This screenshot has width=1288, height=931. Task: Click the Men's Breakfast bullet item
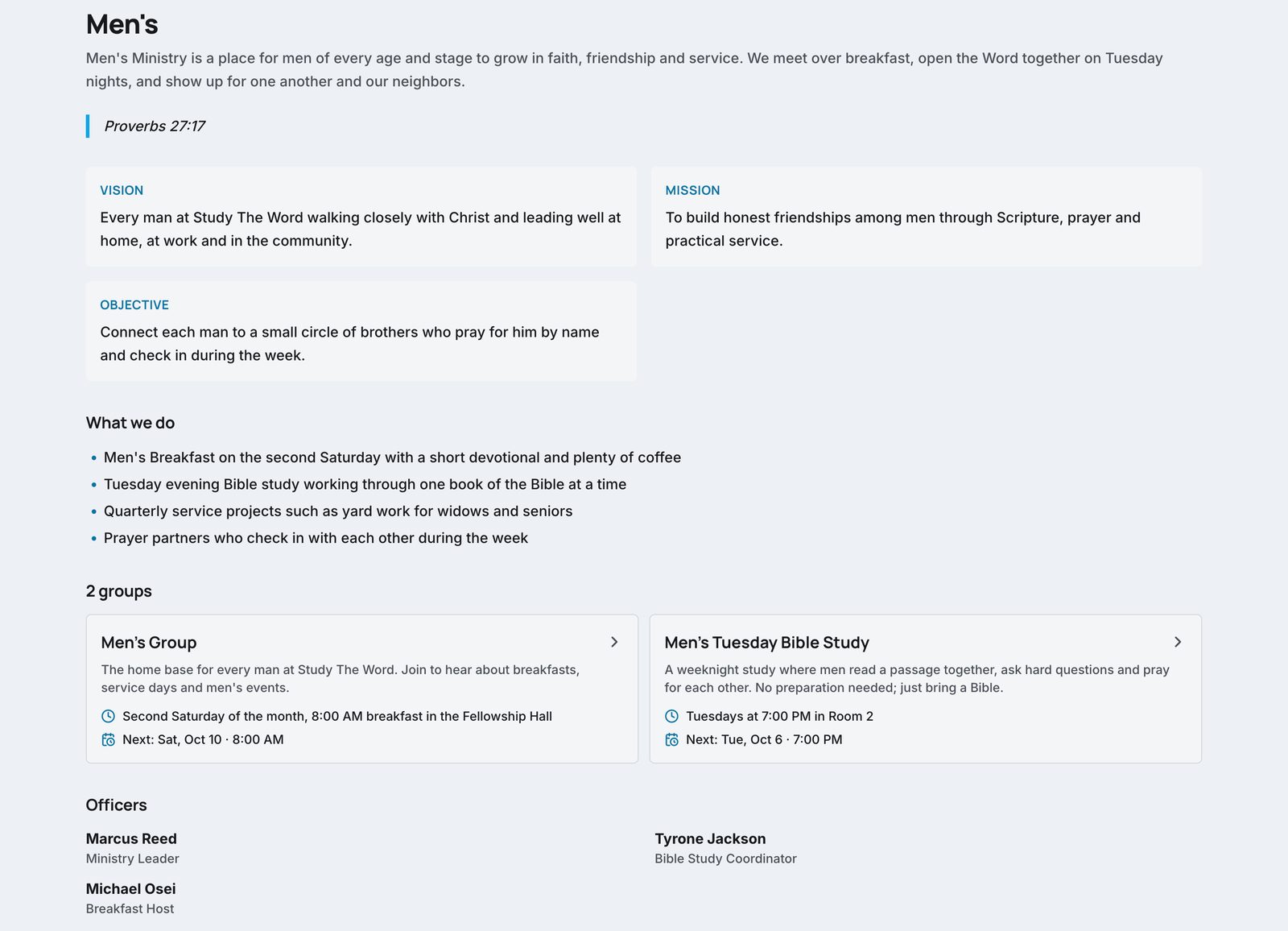tap(392, 457)
